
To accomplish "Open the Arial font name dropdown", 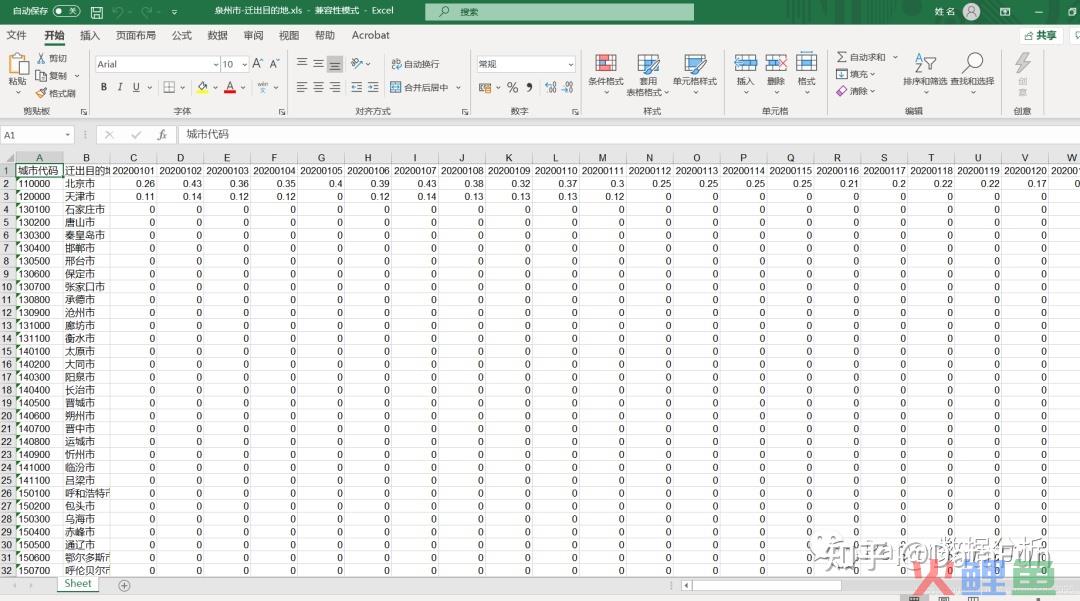I will tap(216, 64).
